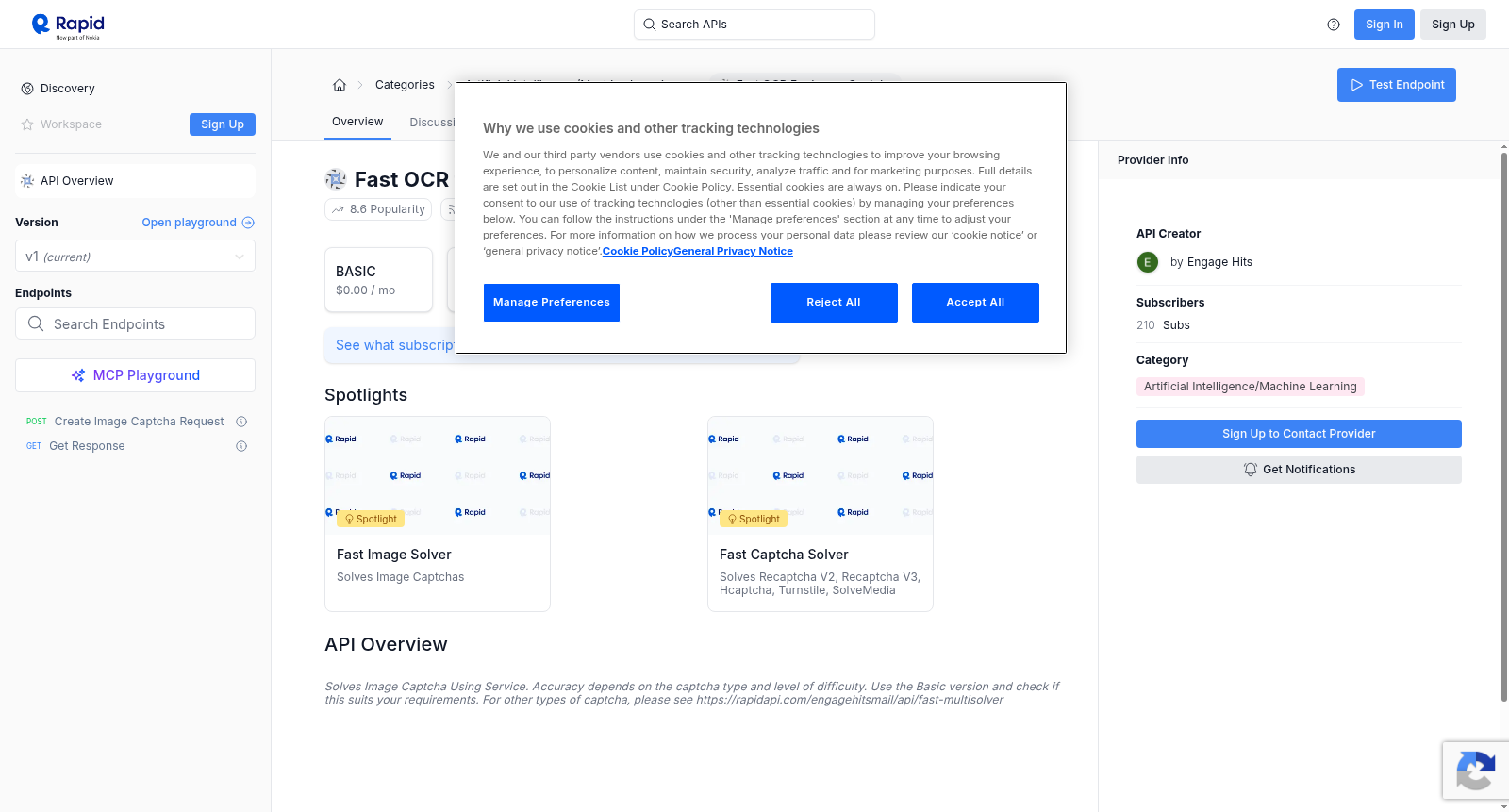This screenshot has width=1509, height=812.
Task: Click Test Endpoint button
Action: click(1397, 85)
